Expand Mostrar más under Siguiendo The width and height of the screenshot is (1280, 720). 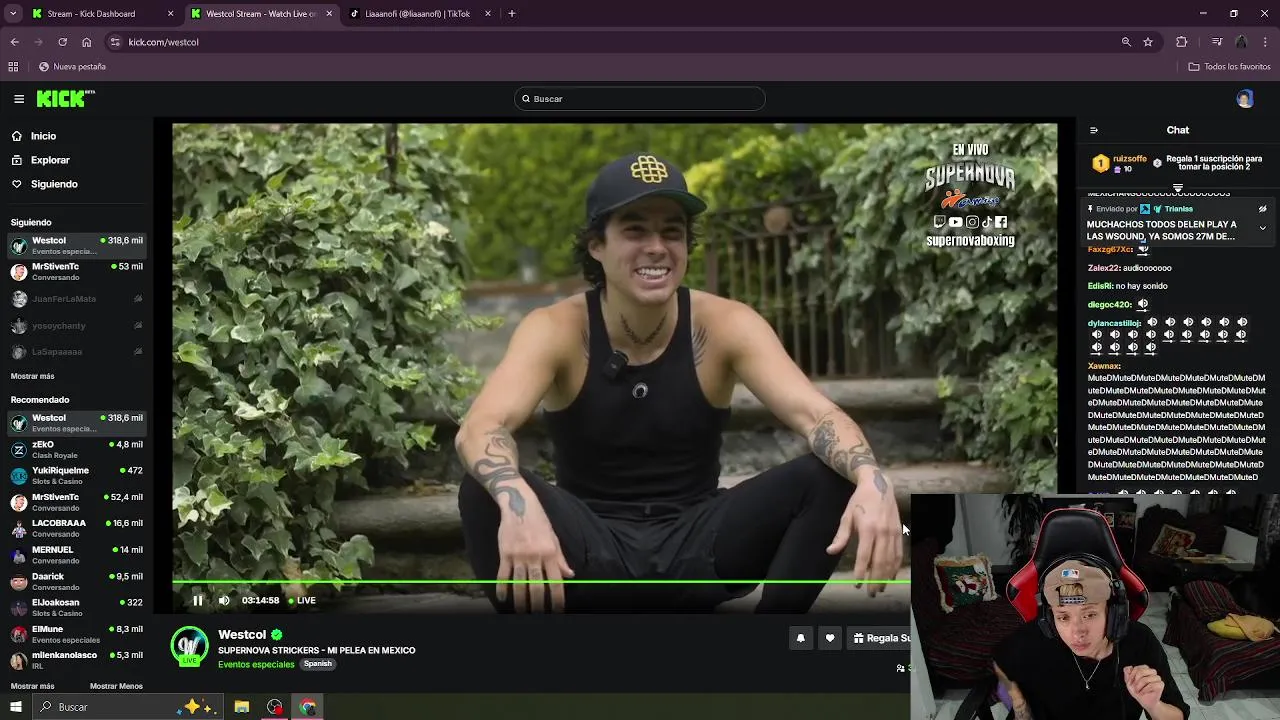32,376
